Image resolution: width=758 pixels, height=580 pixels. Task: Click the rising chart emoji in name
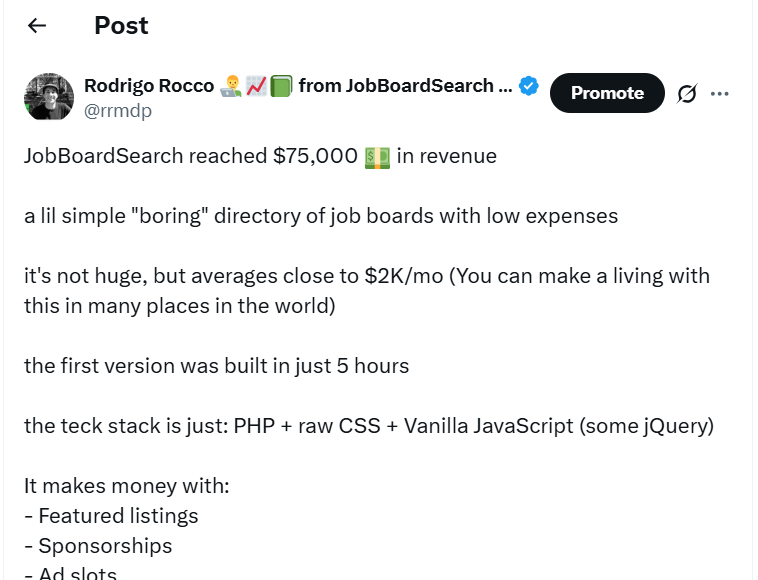click(x=256, y=86)
